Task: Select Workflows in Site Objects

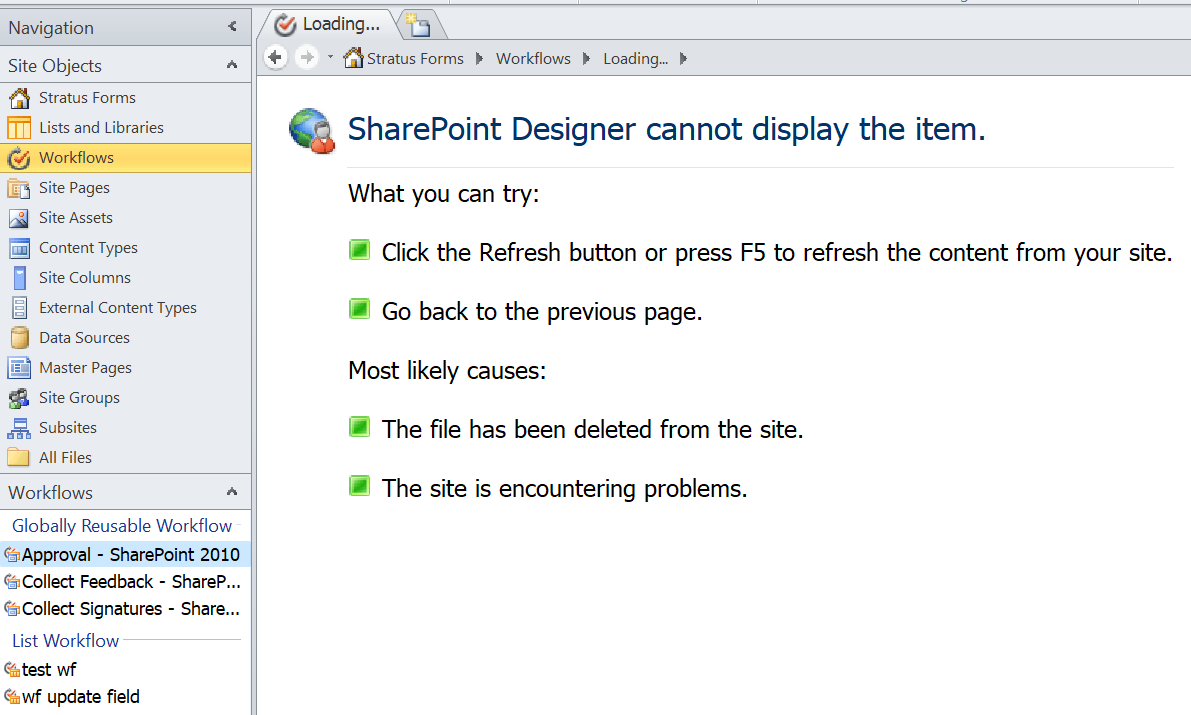Action: [125, 158]
